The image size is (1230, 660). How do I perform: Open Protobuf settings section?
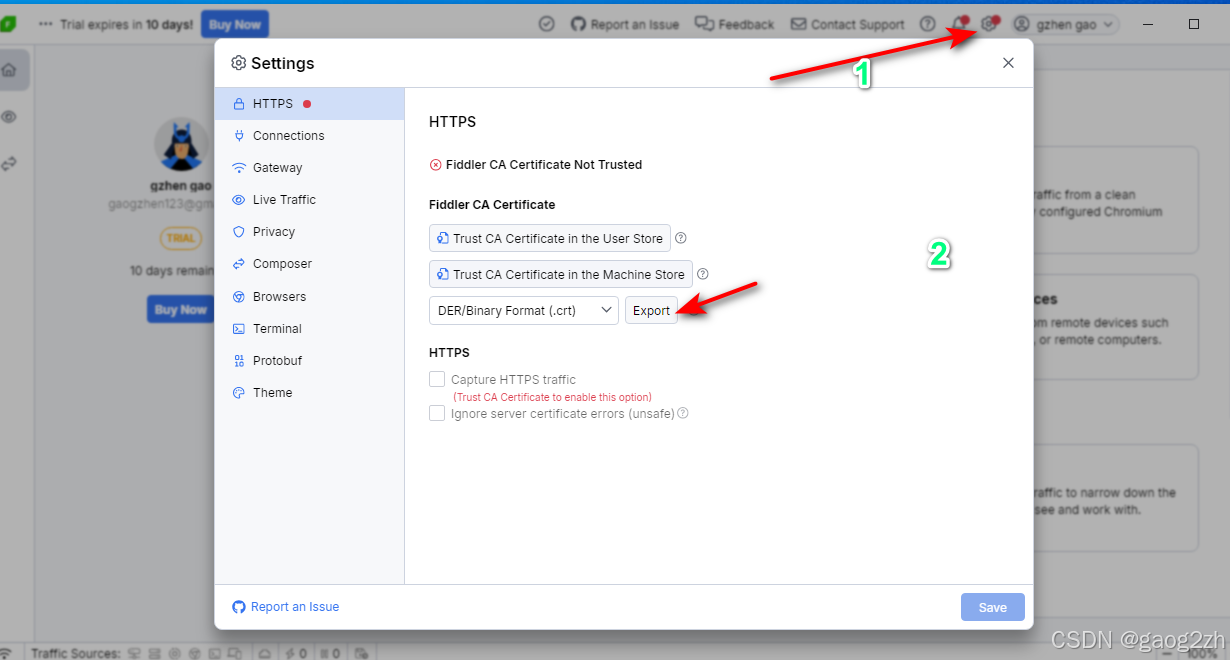310,360
